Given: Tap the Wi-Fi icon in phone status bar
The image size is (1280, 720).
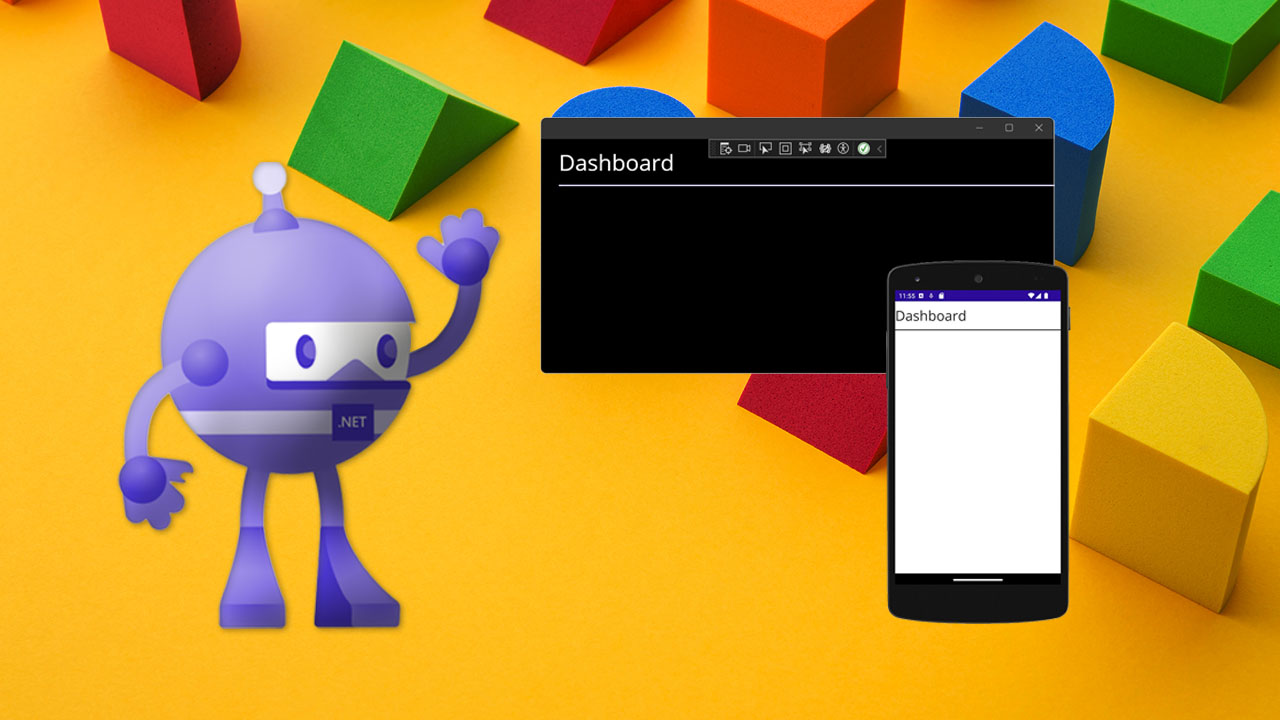Looking at the screenshot, I should click(1031, 296).
